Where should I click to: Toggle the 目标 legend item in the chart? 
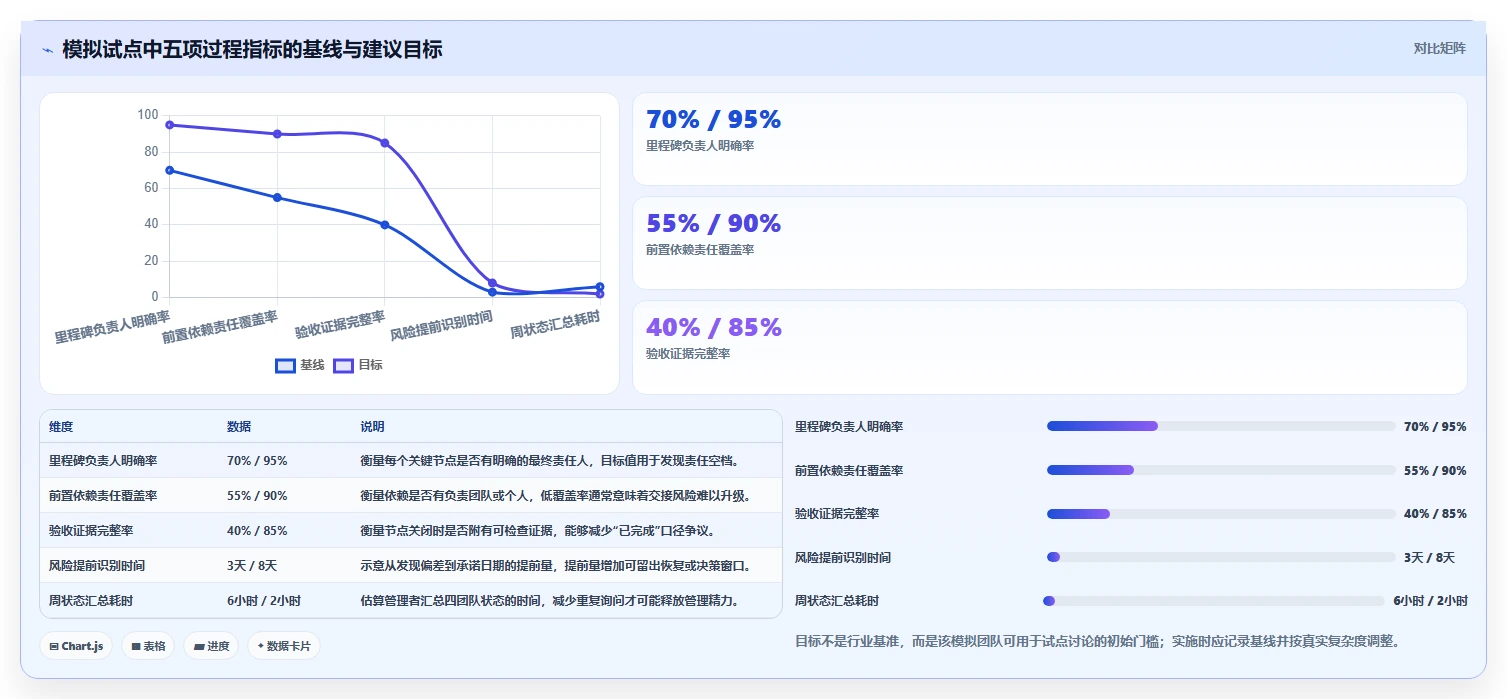358,365
